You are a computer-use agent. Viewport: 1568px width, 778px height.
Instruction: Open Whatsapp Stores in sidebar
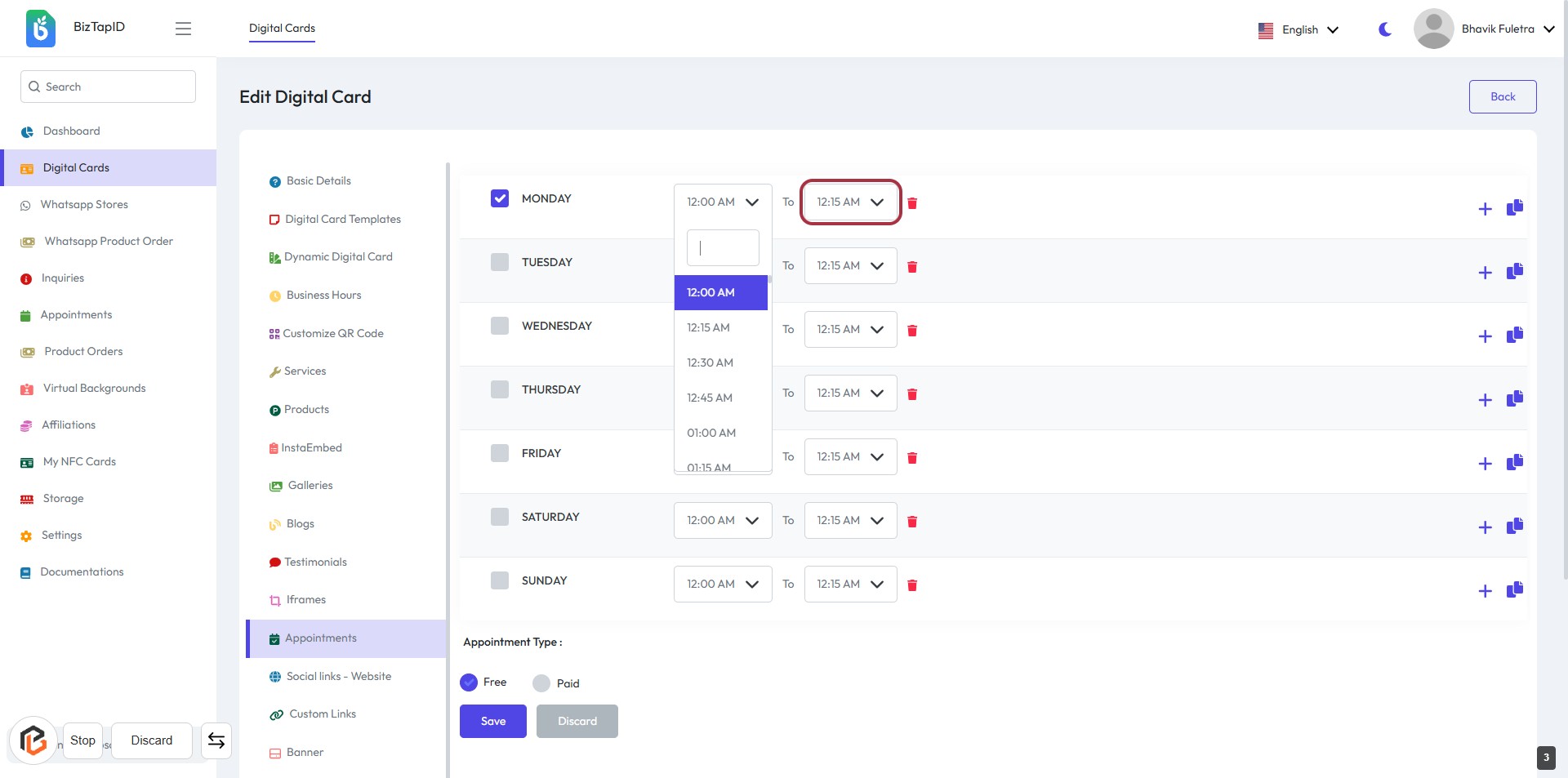click(x=84, y=205)
